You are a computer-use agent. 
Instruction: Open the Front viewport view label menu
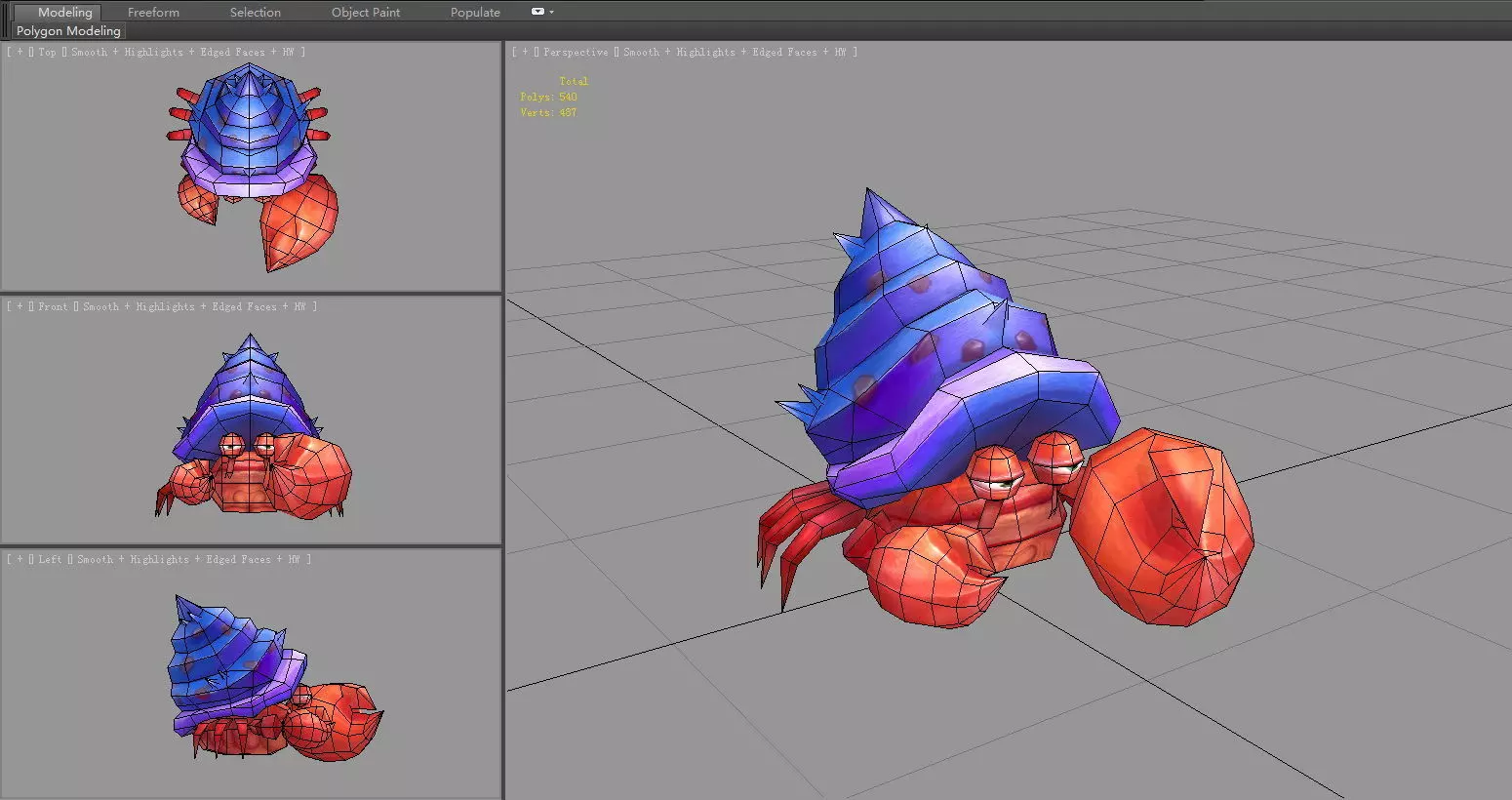point(53,306)
